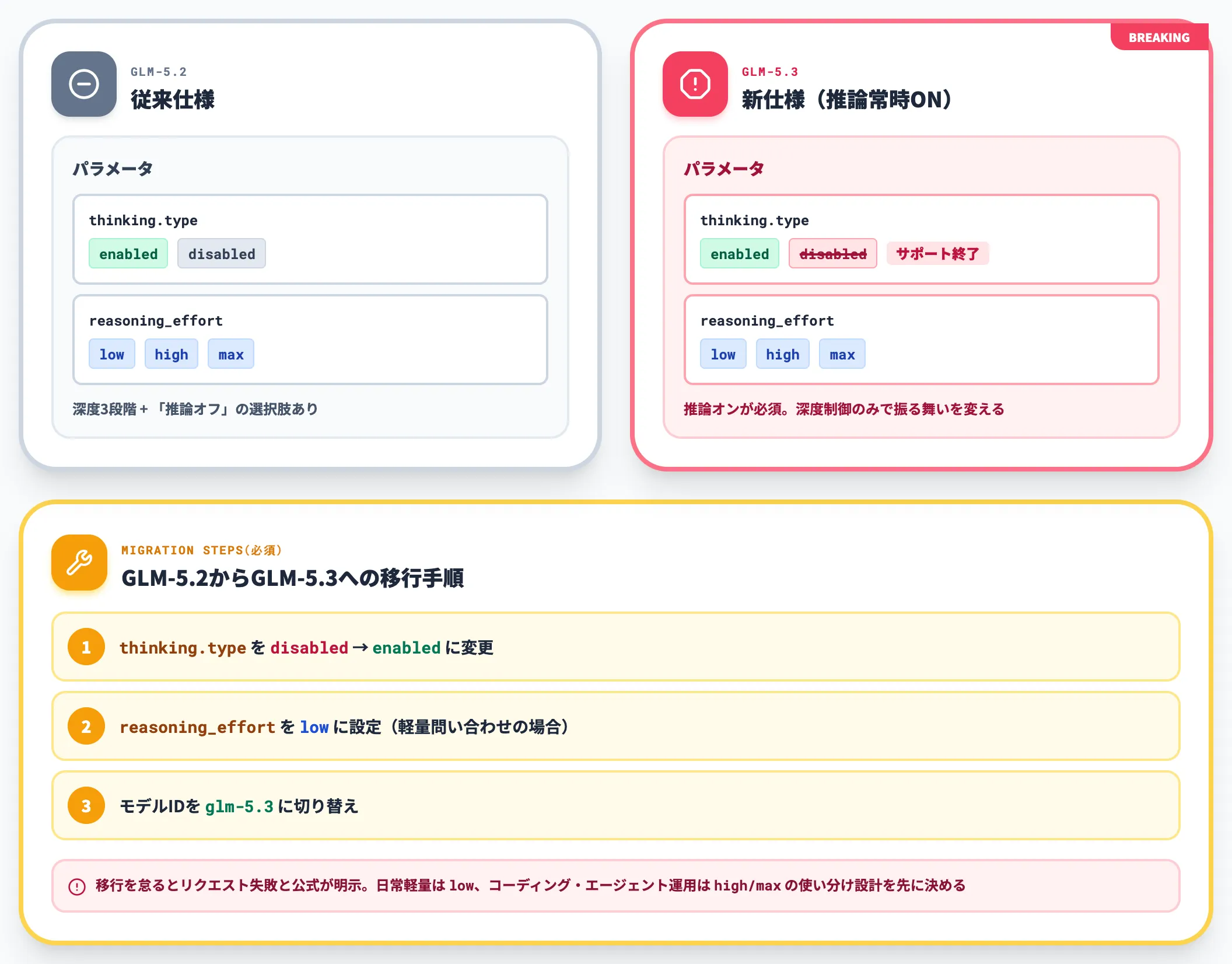
Task: Click the red alert octagon icon for GLM-5.3
Action: tap(695, 84)
